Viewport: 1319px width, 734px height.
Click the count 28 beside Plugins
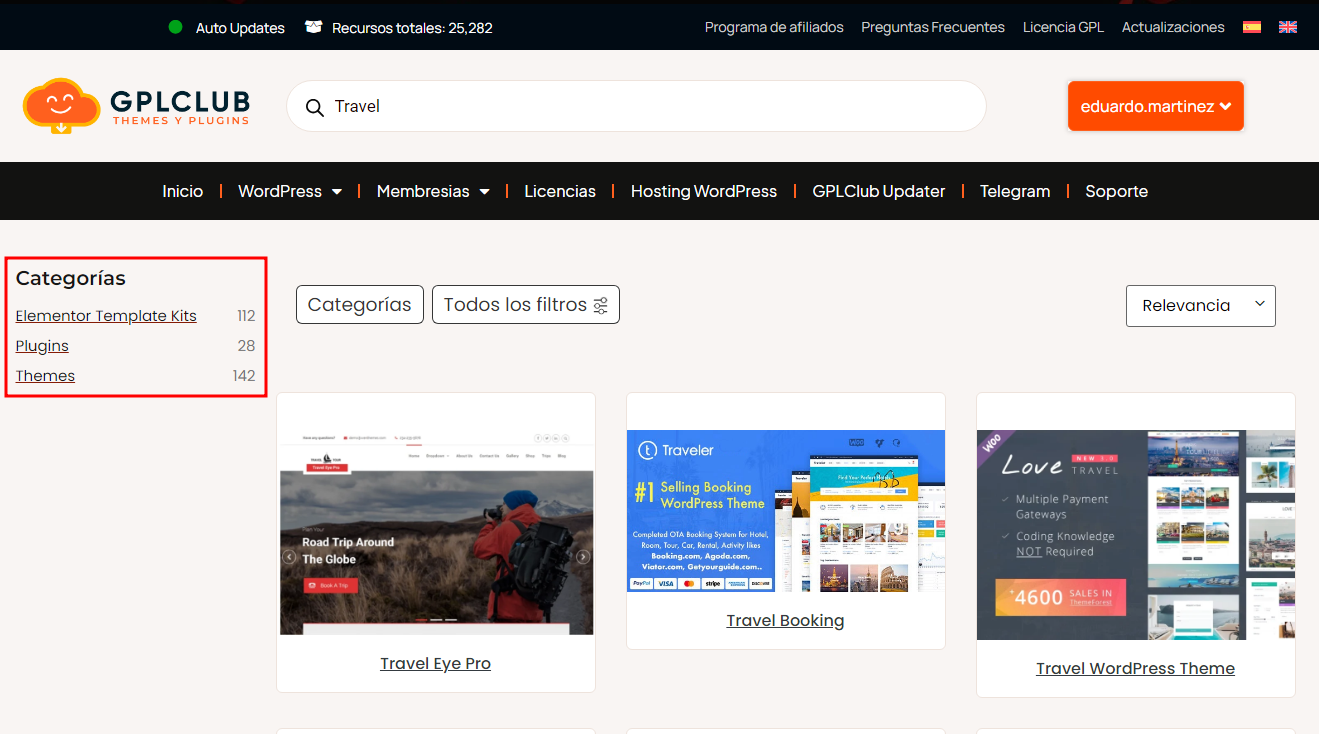(x=247, y=346)
